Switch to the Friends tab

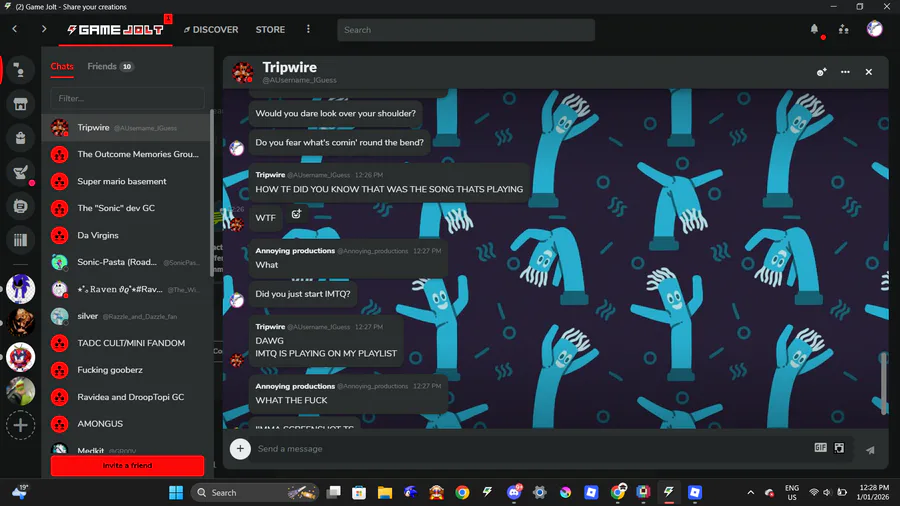pos(110,67)
